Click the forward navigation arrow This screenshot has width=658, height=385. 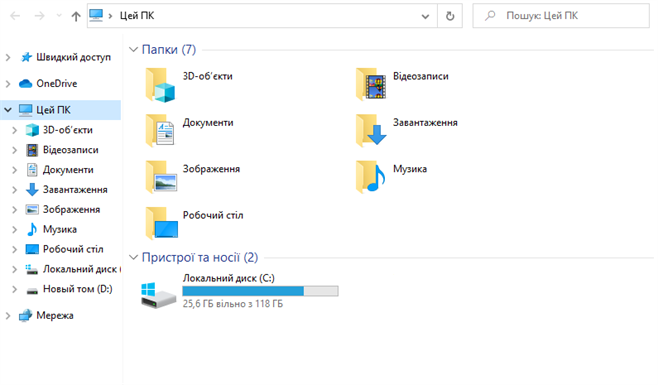(39, 16)
